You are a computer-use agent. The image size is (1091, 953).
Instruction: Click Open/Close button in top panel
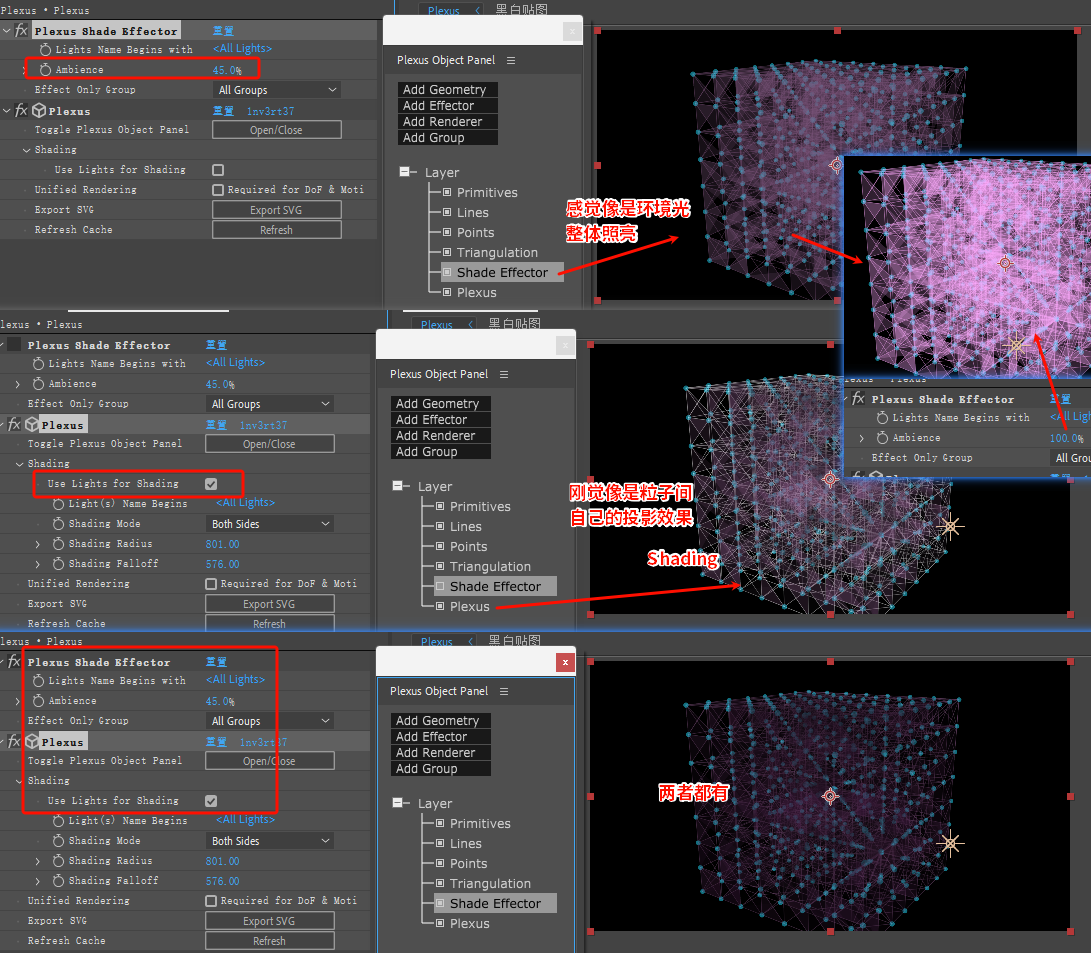point(277,130)
